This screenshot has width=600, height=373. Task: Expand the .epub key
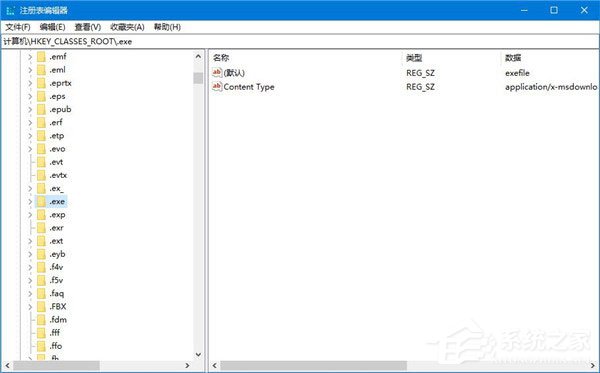pos(30,109)
